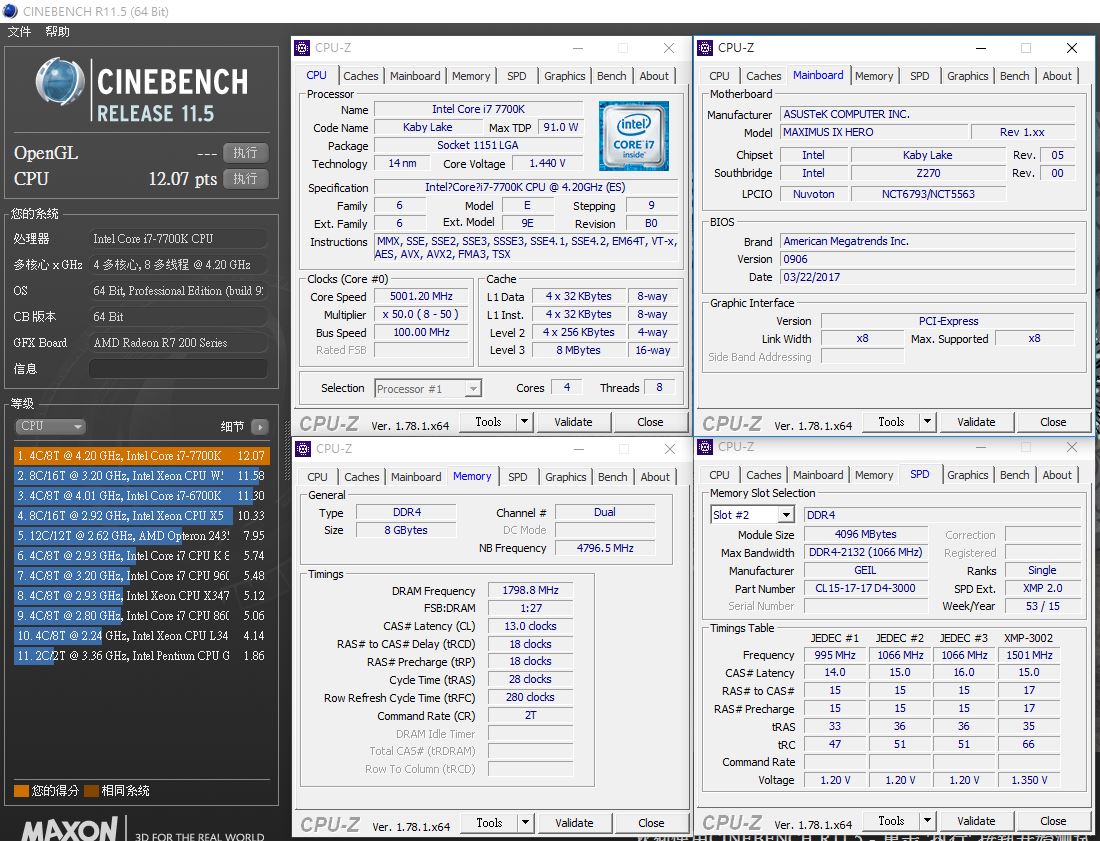Click Core Speed value 5001.20 MHz
The height and width of the screenshot is (841, 1100).
[x=421, y=297]
